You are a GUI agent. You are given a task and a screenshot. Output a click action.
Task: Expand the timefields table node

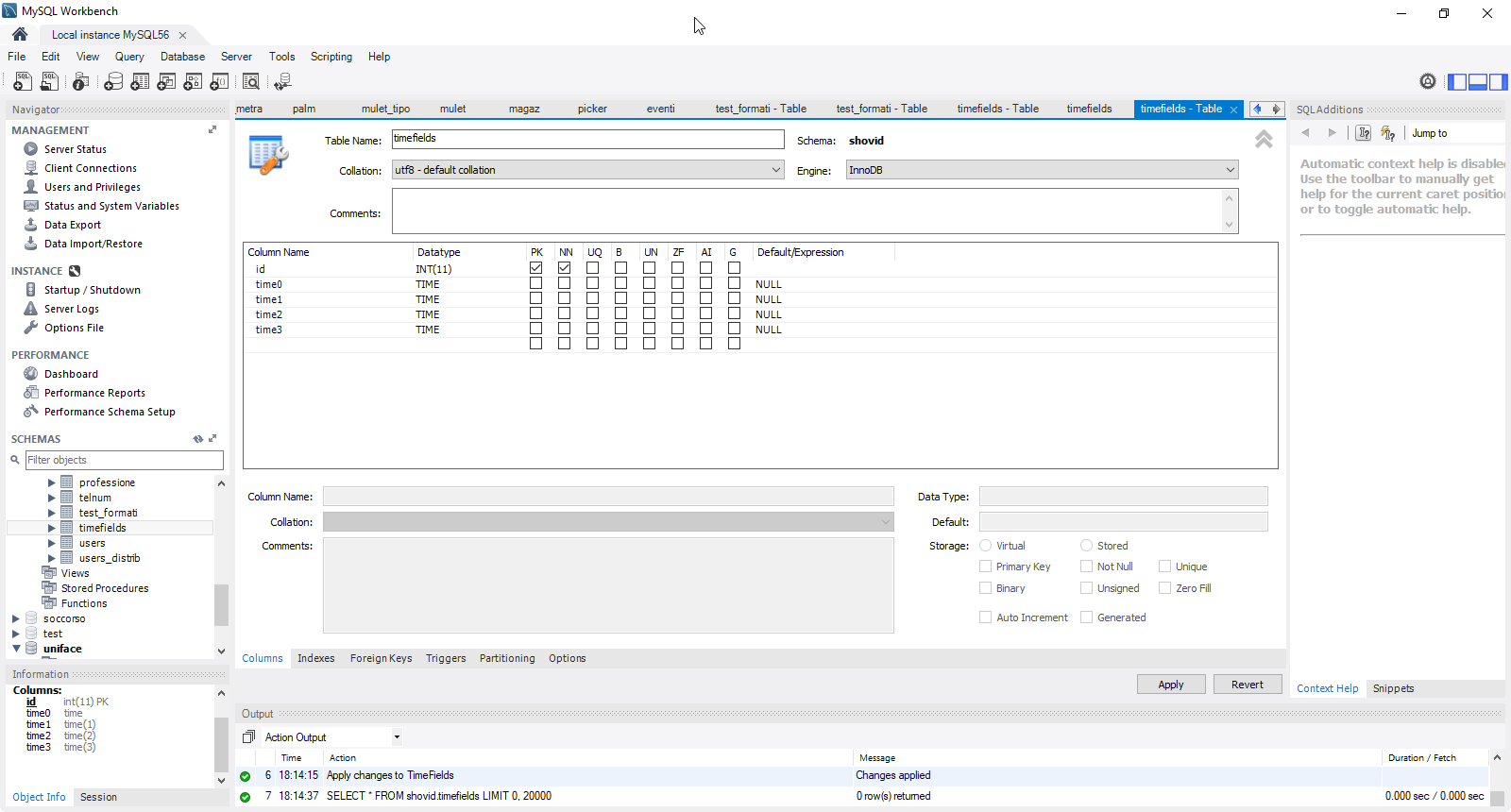(x=52, y=528)
